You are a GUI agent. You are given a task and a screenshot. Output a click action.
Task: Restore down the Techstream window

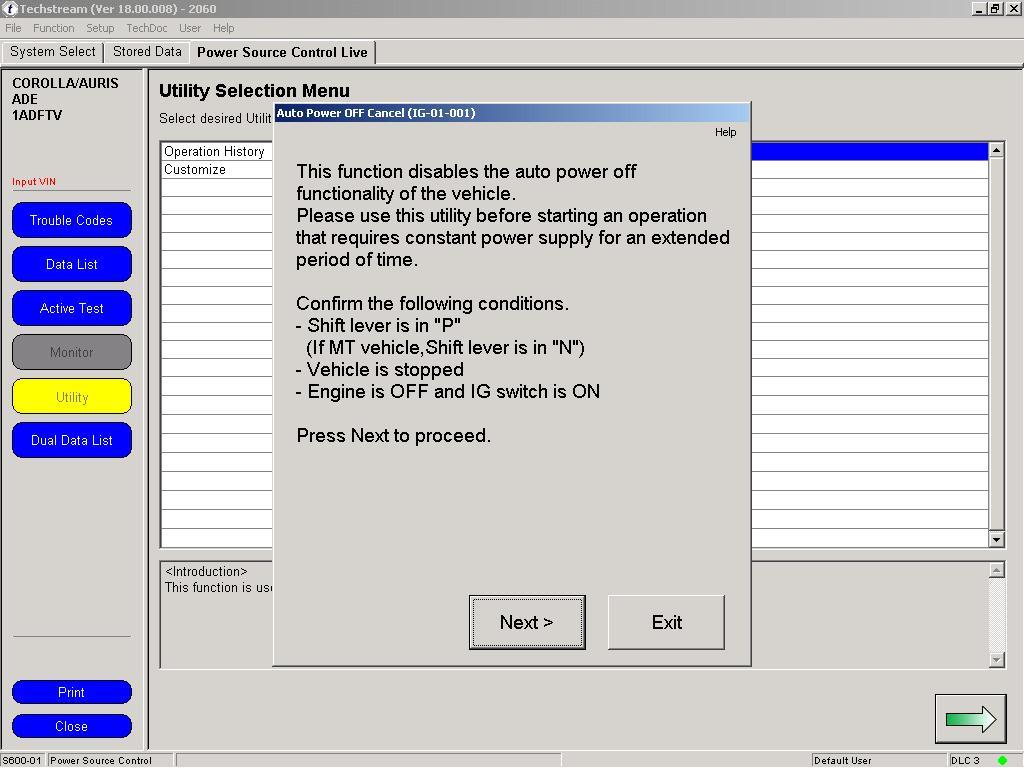click(x=995, y=8)
